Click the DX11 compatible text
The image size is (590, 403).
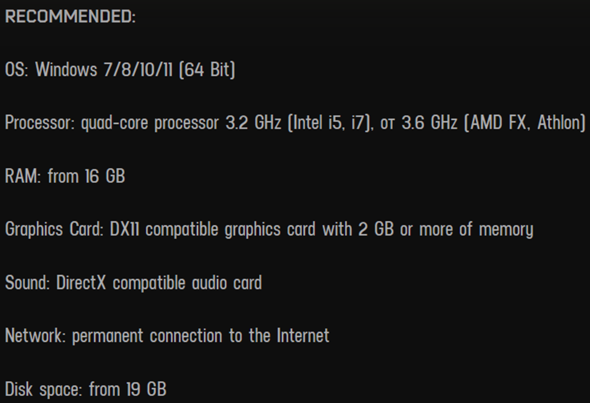pos(164,230)
